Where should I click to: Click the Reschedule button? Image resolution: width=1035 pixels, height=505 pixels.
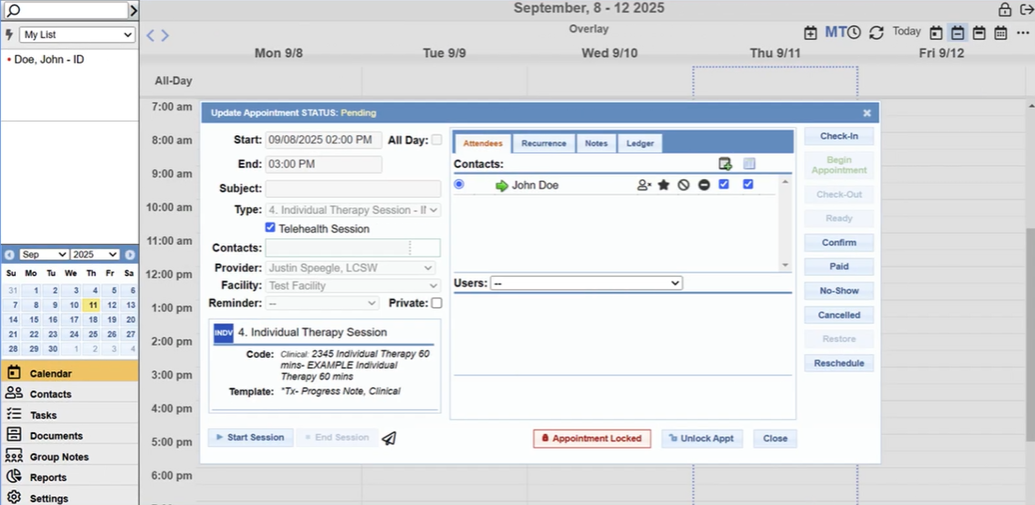[x=839, y=363]
